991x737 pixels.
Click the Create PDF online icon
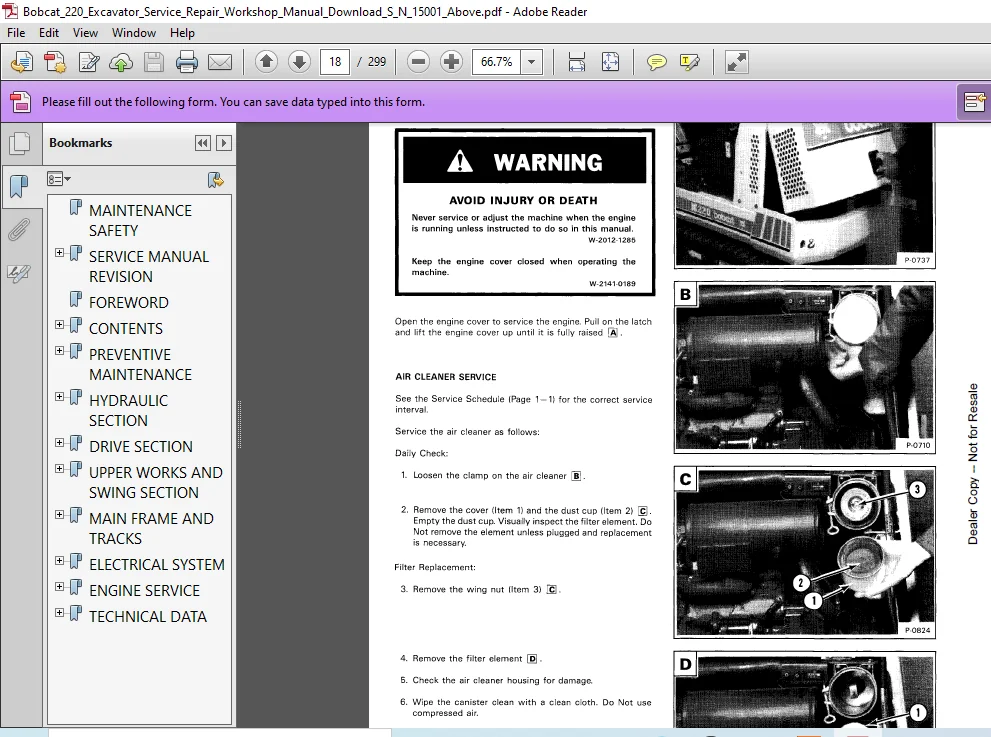point(22,62)
